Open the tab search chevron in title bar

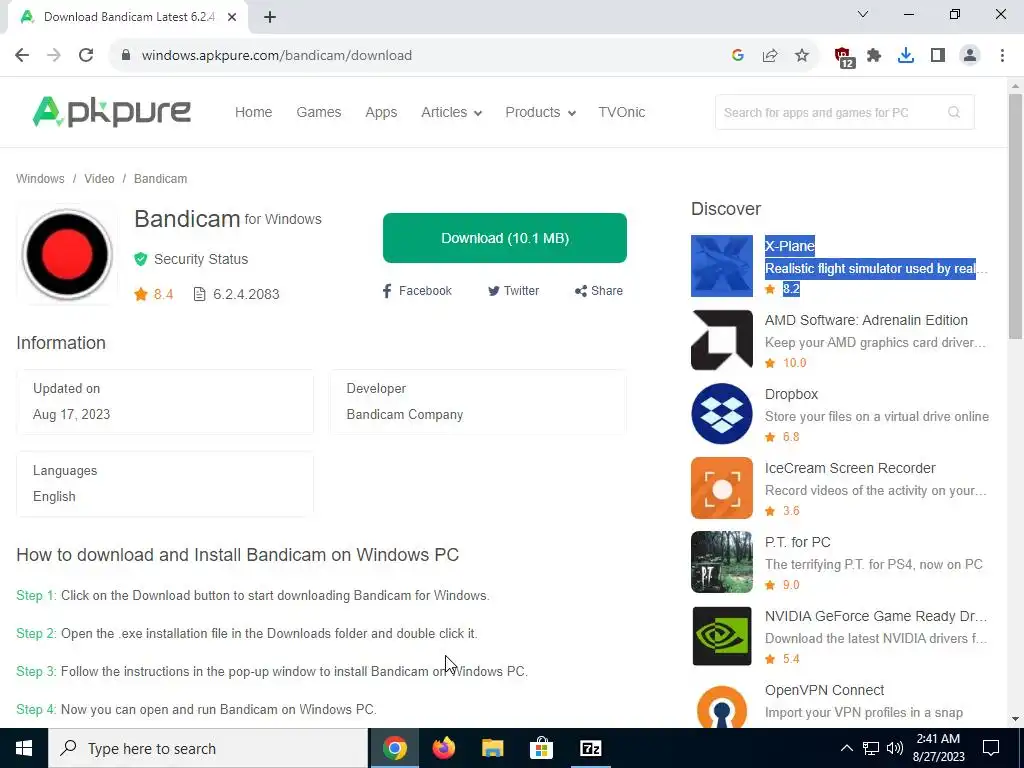pos(863,14)
